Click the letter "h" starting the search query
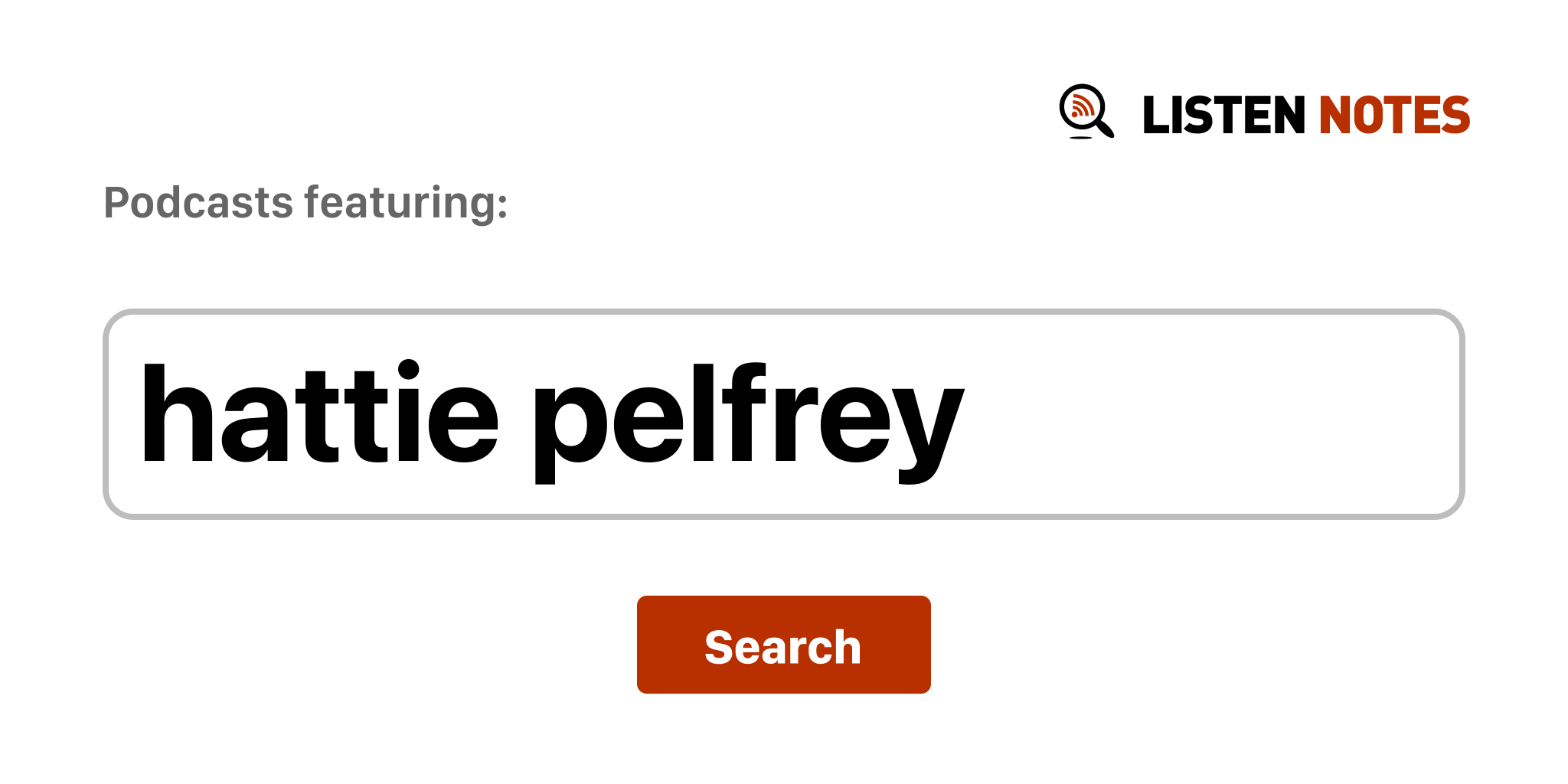Image resolution: width=1568 pixels, height=784 pixels. coord(176,414)
